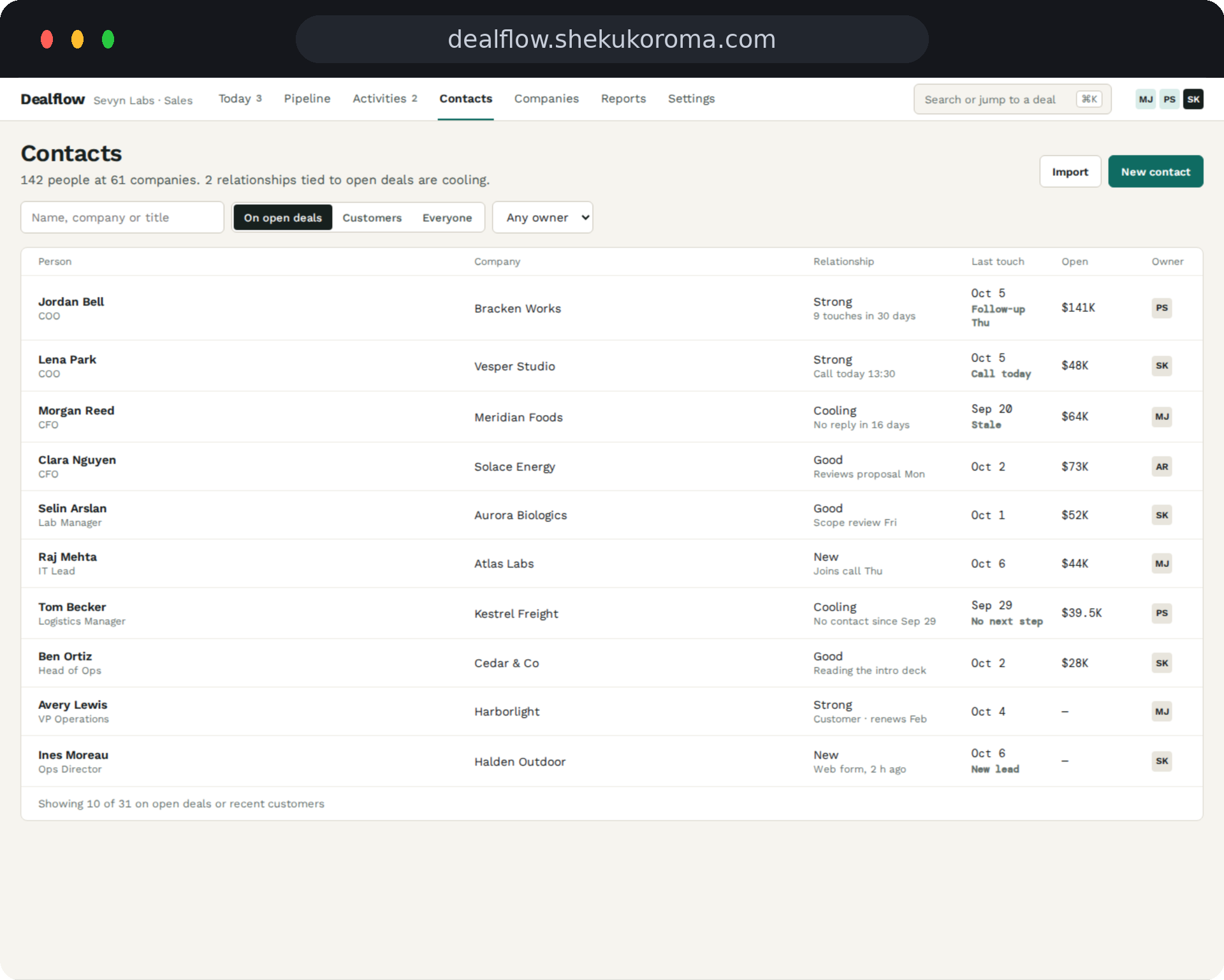
Task: Open the Any owner dropdown
Action: (543, 217)
